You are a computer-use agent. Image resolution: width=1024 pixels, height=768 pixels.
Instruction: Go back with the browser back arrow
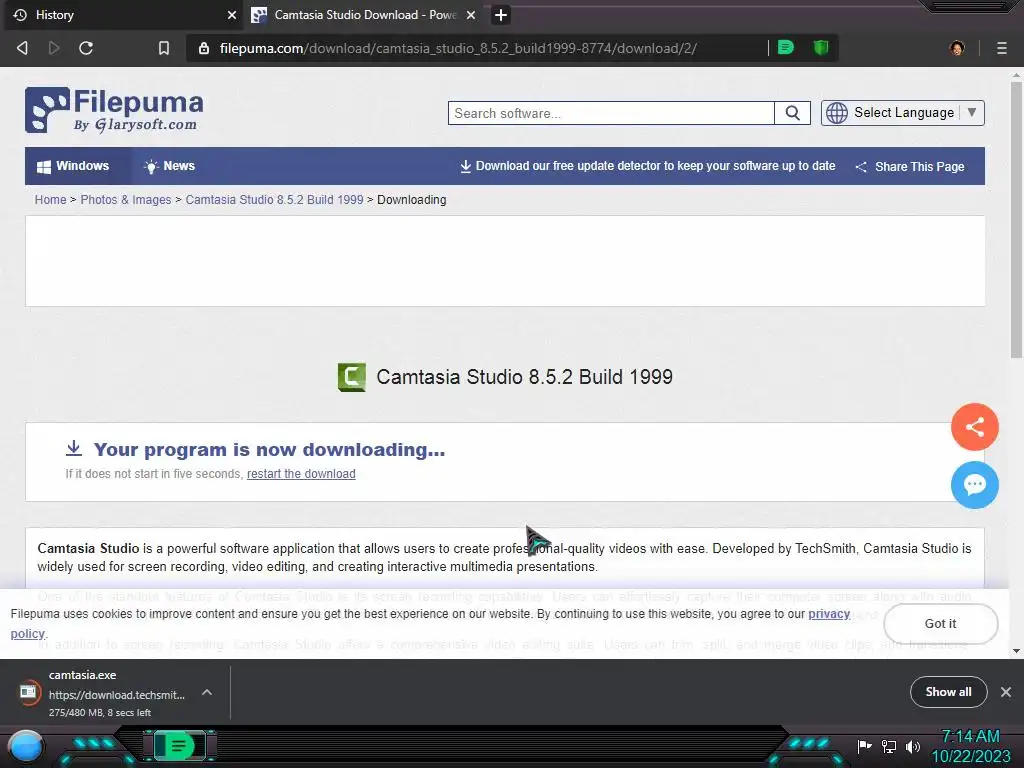point(22,48)
